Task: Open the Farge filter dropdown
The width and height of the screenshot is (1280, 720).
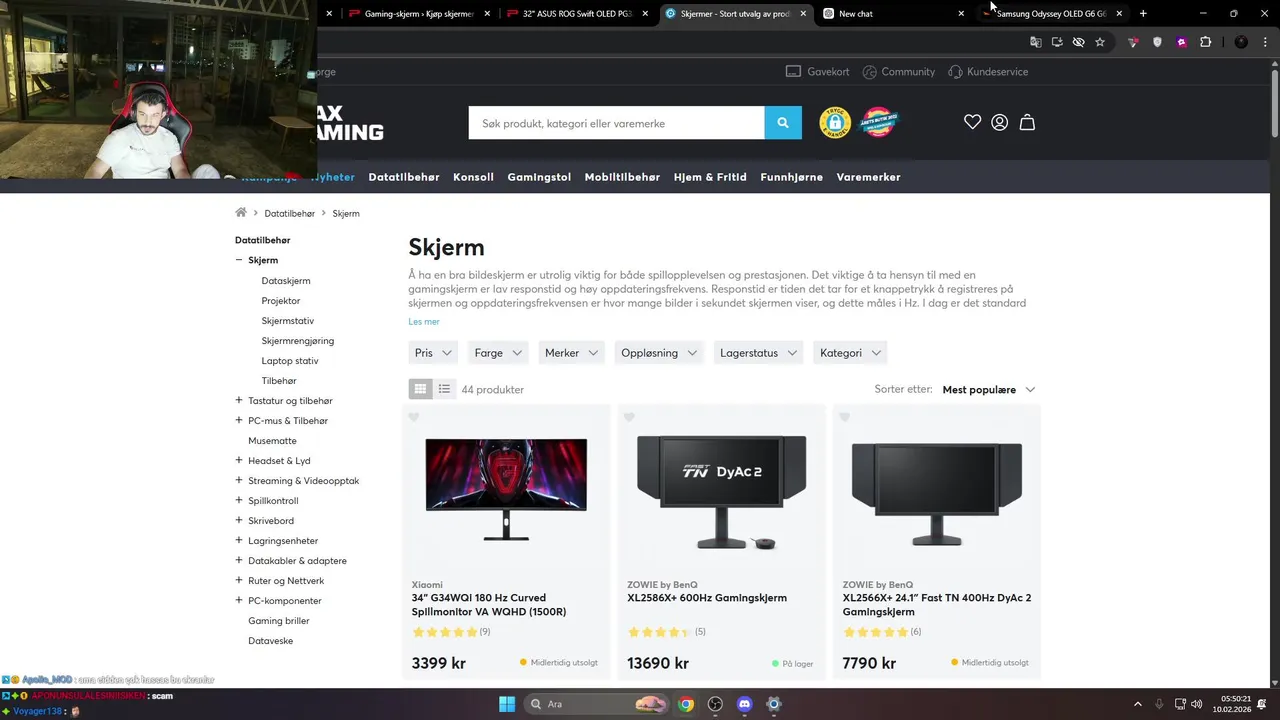Action: coord(498,353)
